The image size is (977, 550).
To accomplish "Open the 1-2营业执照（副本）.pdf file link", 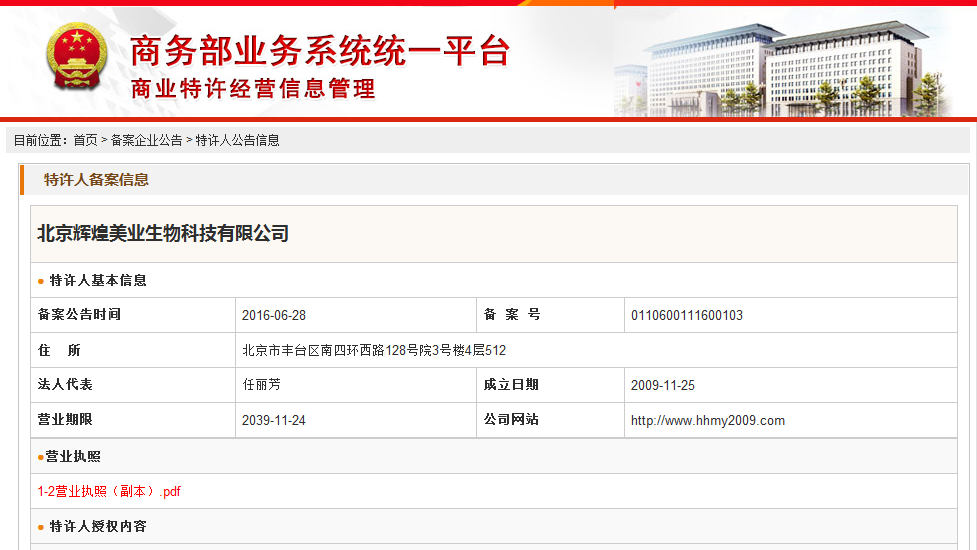I will 109,491.
